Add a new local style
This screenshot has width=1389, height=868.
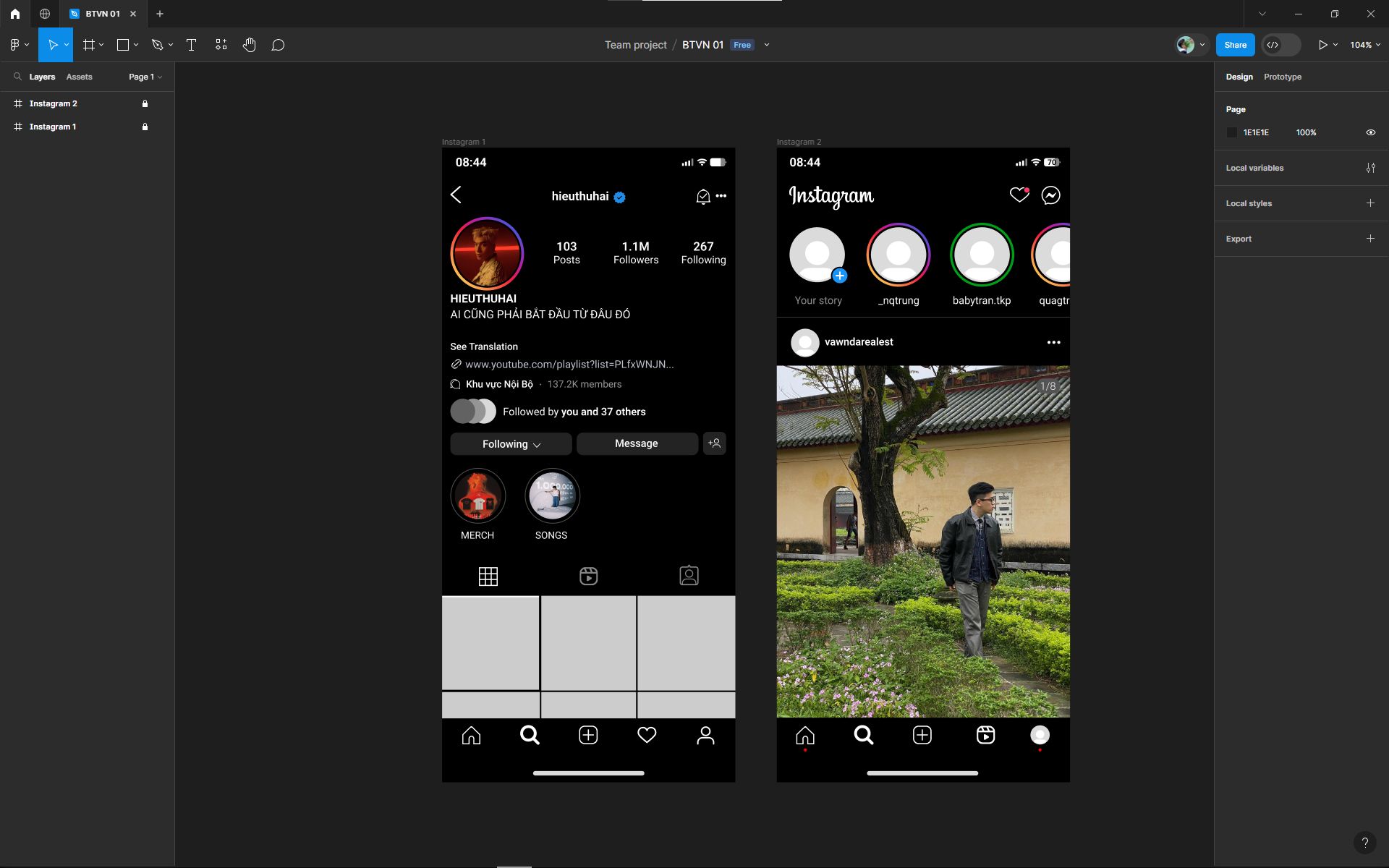[1370, 203]
